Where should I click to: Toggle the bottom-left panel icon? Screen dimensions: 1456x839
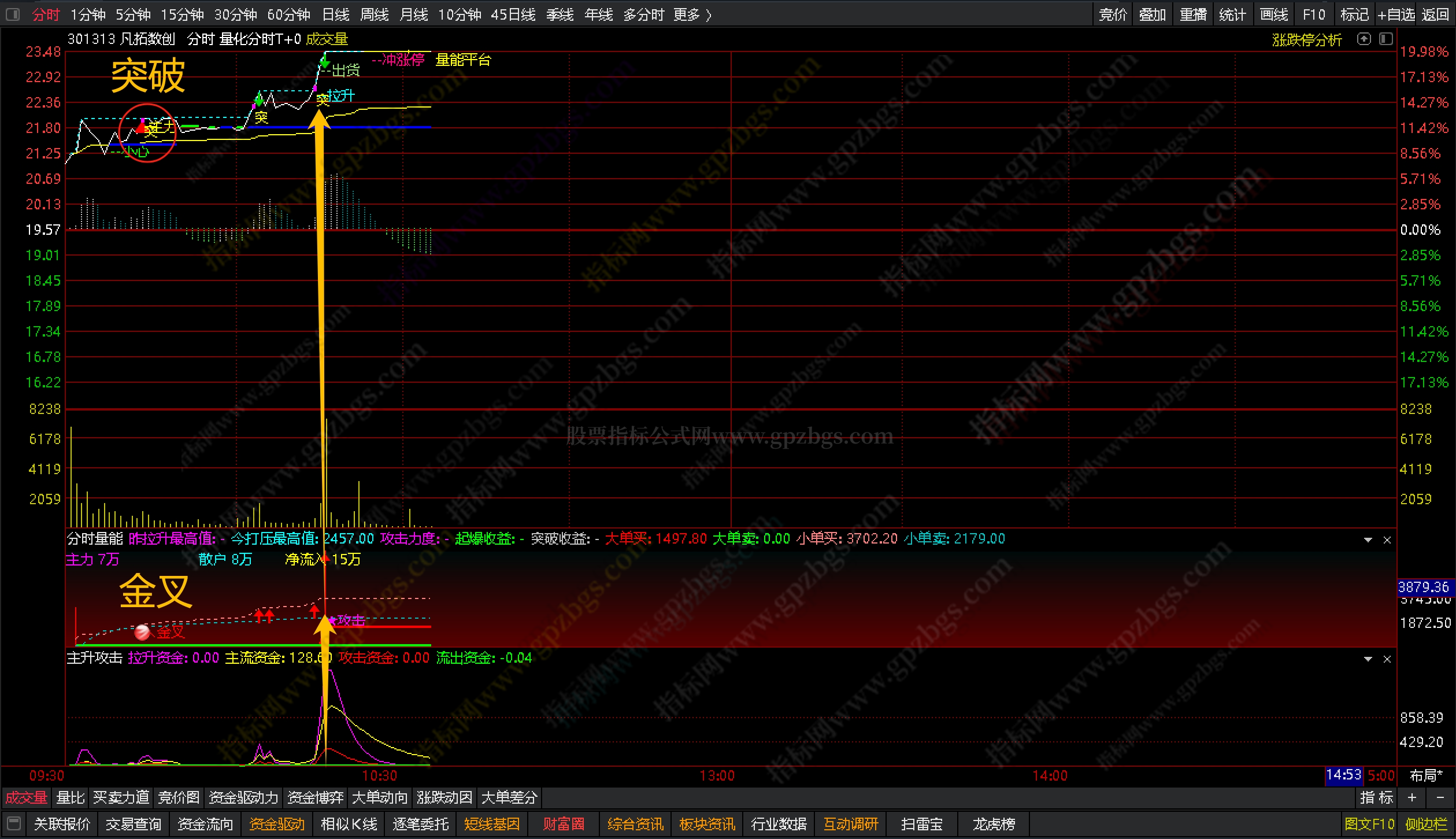[14, 823]
